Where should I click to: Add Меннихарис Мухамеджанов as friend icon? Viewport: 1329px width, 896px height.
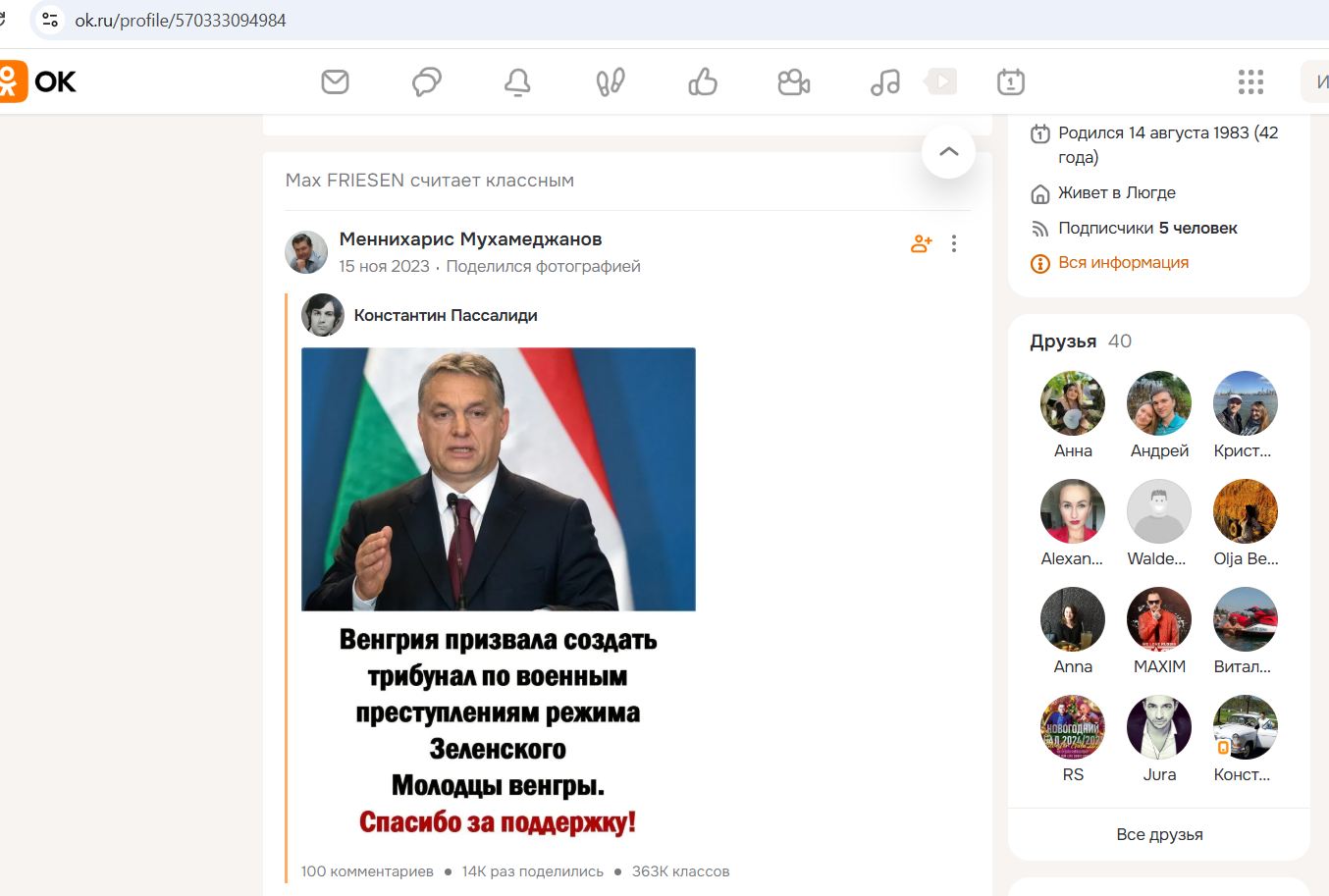(x=921, y=243)
